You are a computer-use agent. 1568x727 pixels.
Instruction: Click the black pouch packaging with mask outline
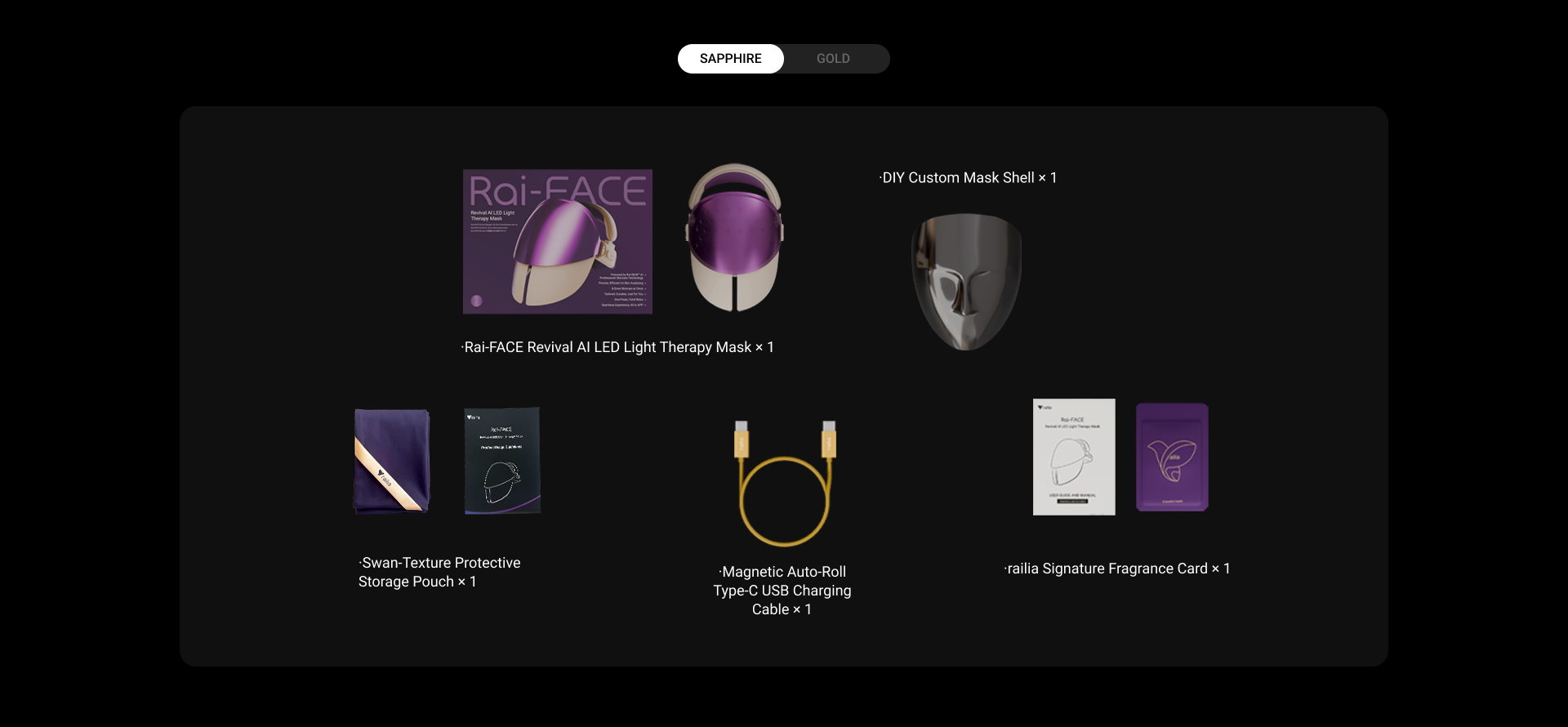click(x=502, y=461)
